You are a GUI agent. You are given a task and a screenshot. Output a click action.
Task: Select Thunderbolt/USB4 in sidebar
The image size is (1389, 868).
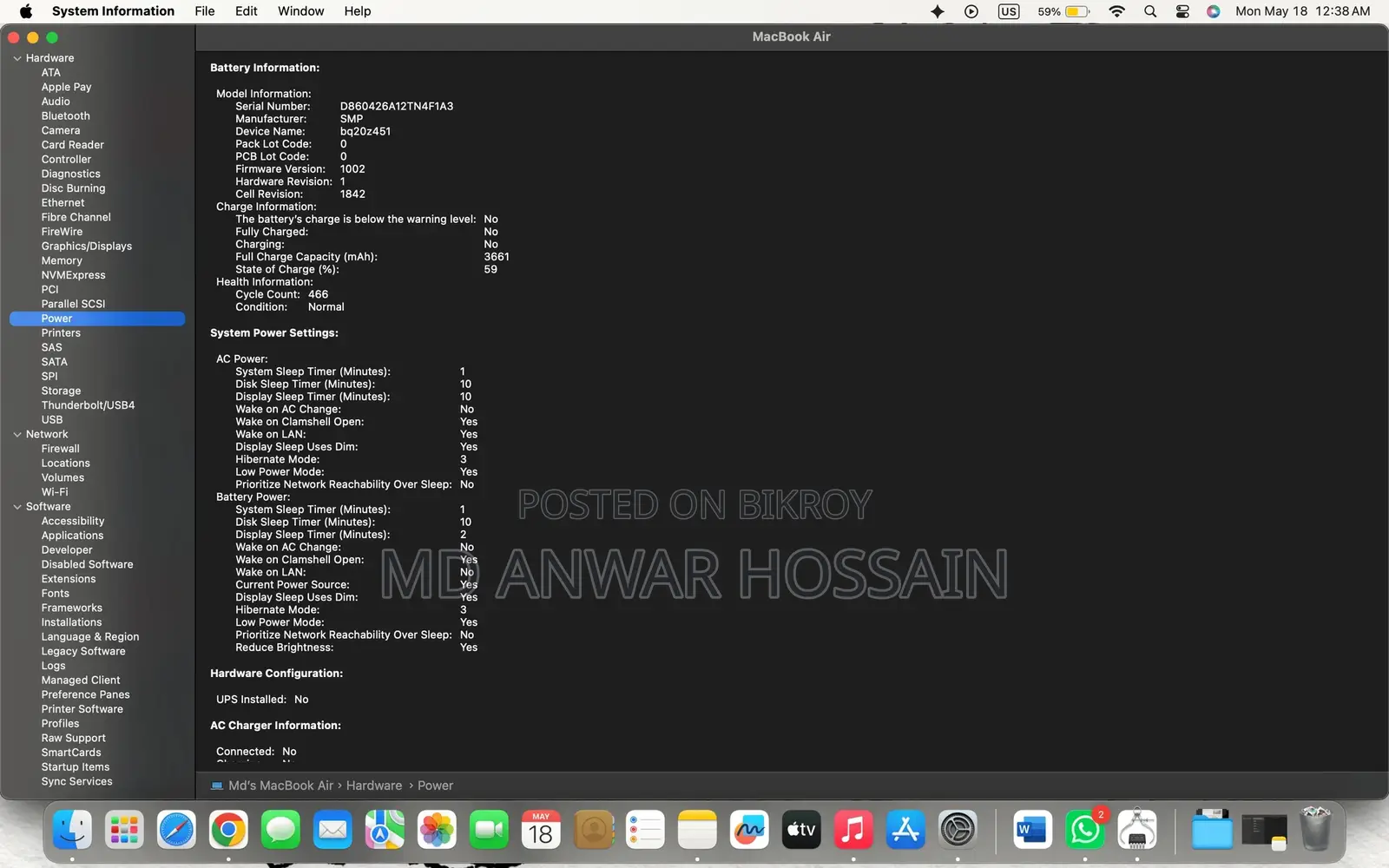(88, 405)
